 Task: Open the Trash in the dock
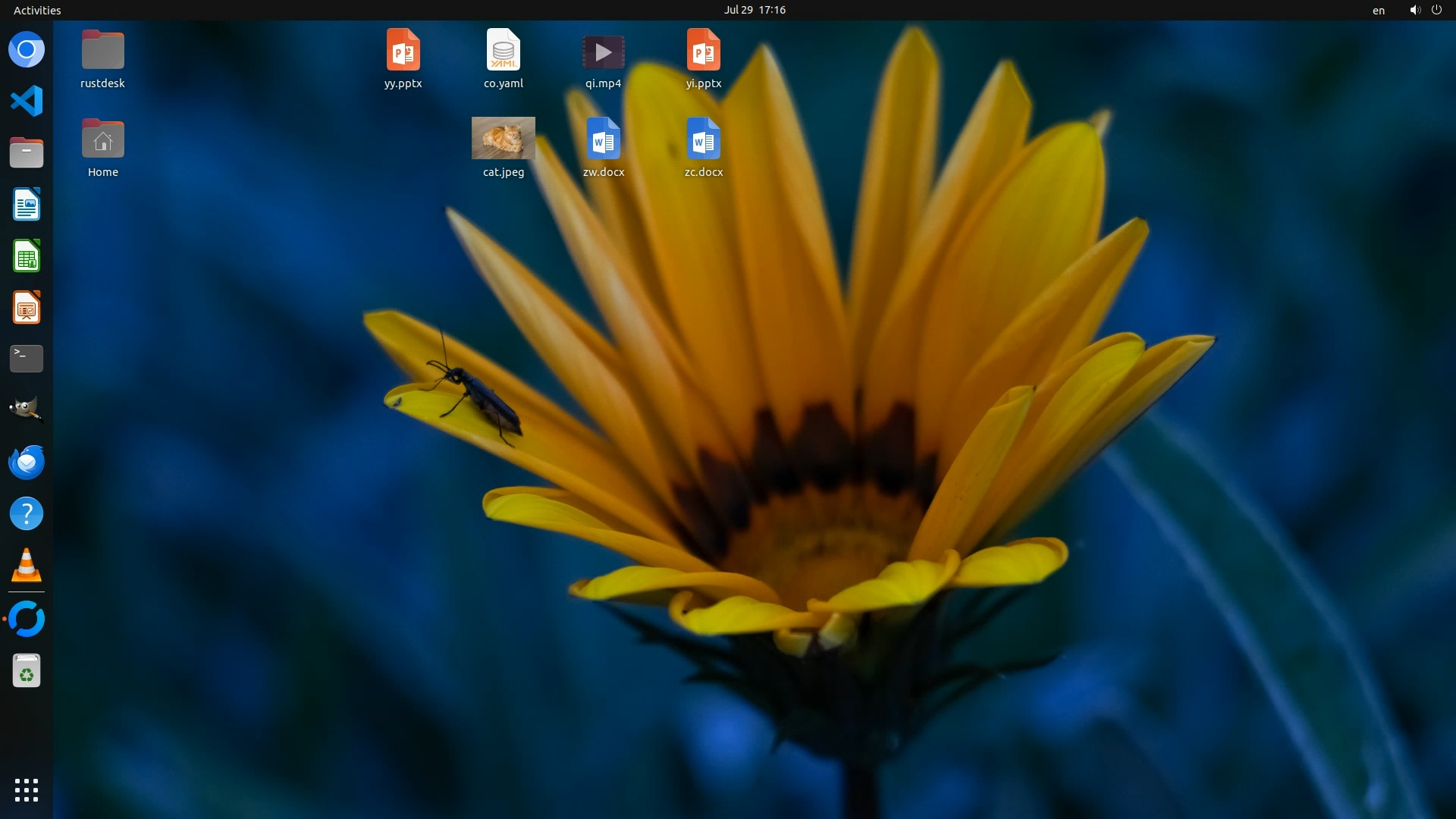27,671
